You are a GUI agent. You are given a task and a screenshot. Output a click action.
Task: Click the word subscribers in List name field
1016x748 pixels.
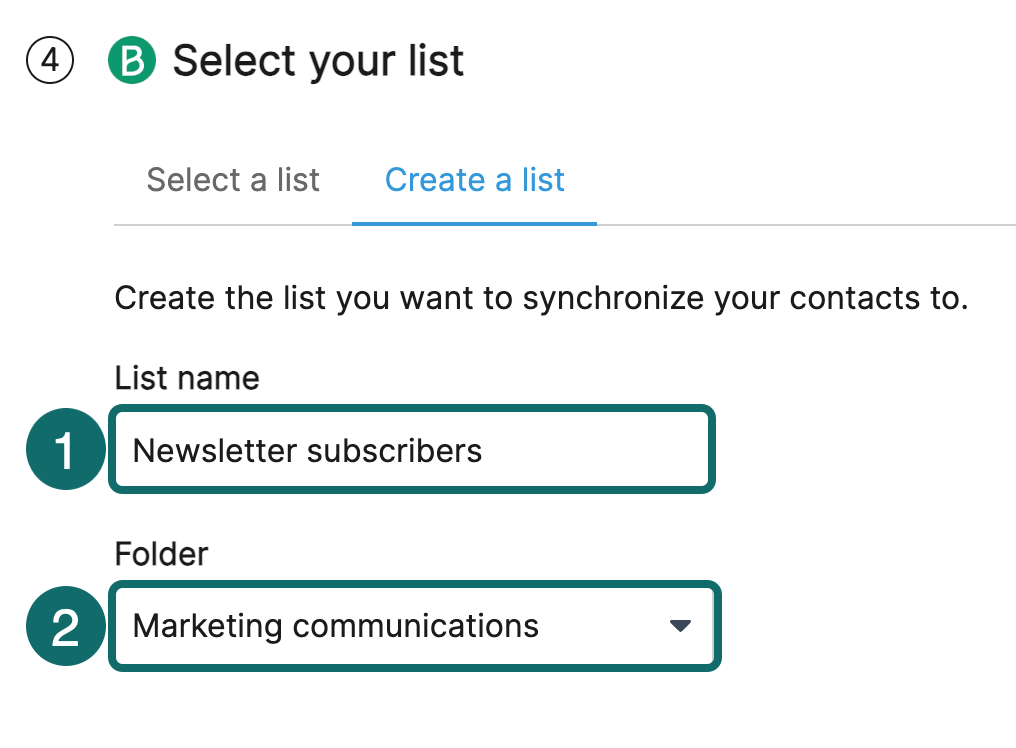tap(394, 451)
